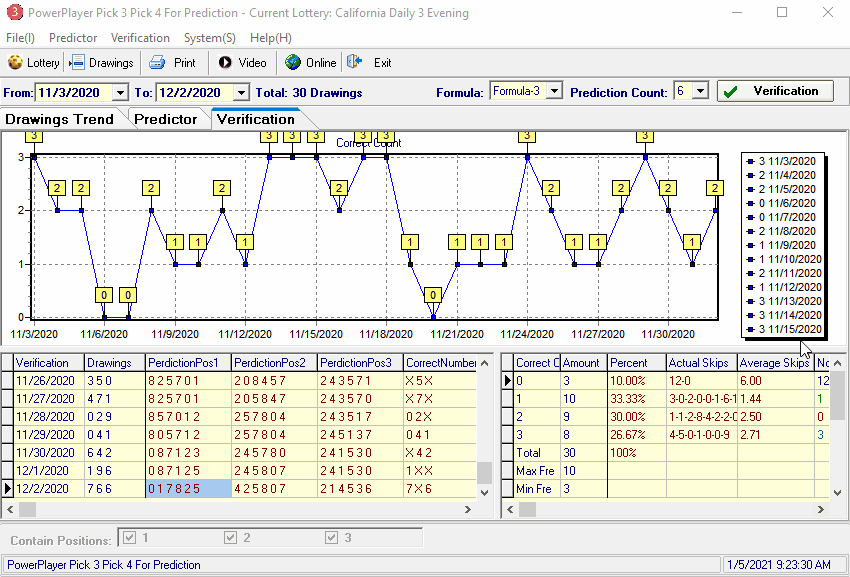Click the PerdictionPos2 column header

[x=274, y=363]
